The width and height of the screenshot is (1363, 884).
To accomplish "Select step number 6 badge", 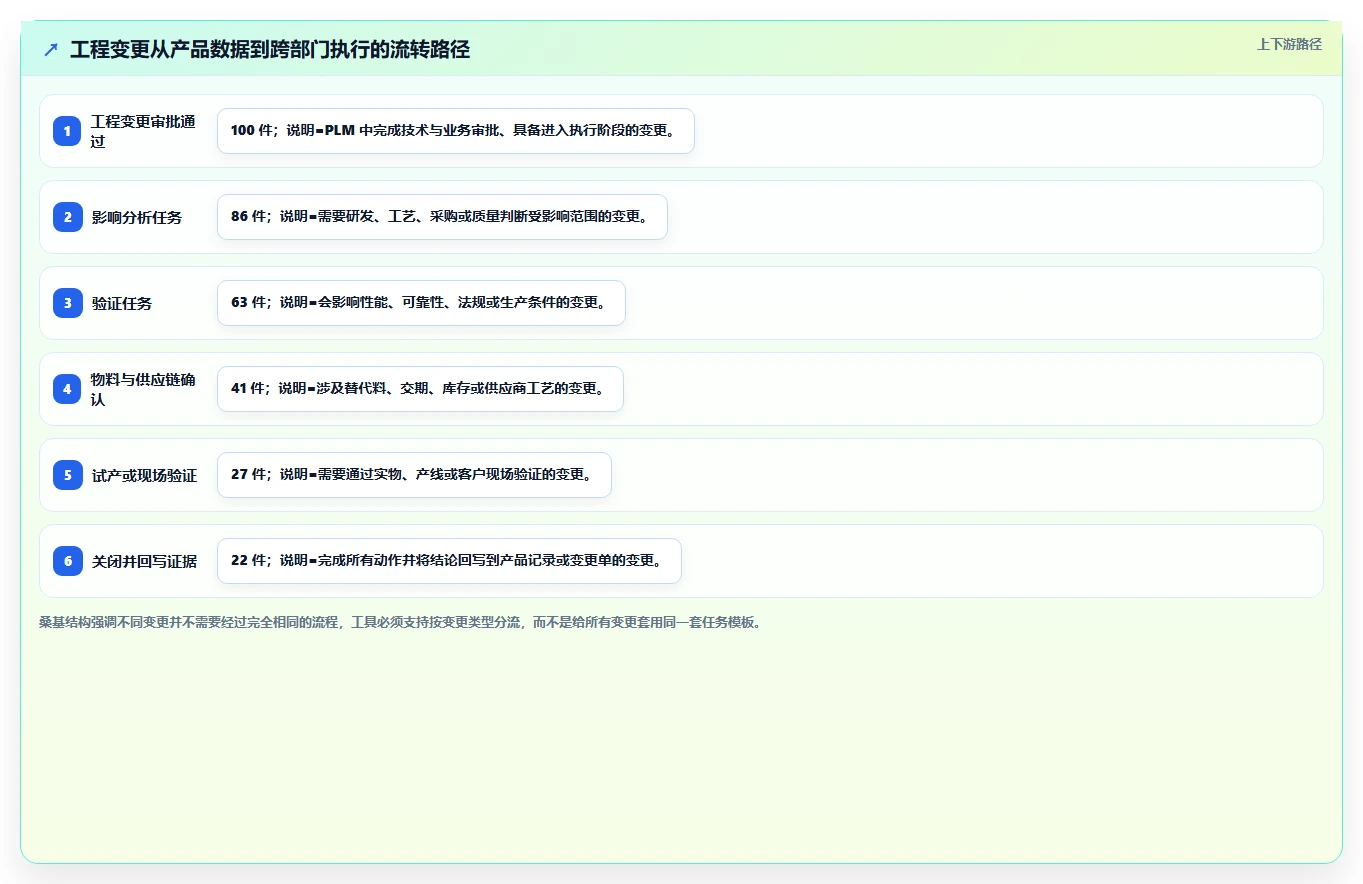I will click(68, 561).
